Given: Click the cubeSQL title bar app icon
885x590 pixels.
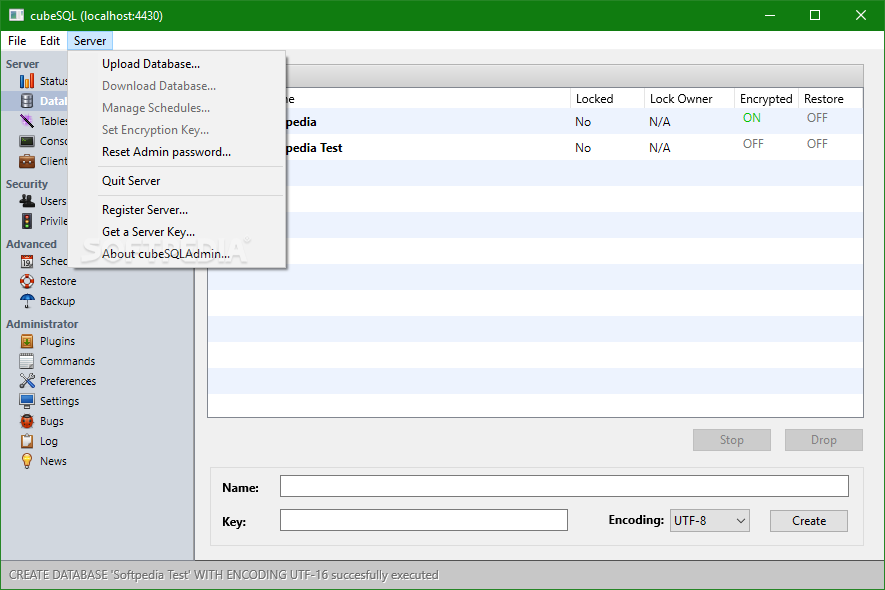Looking at the screenshot, I should pyautogui.click(x=16, y=15).
